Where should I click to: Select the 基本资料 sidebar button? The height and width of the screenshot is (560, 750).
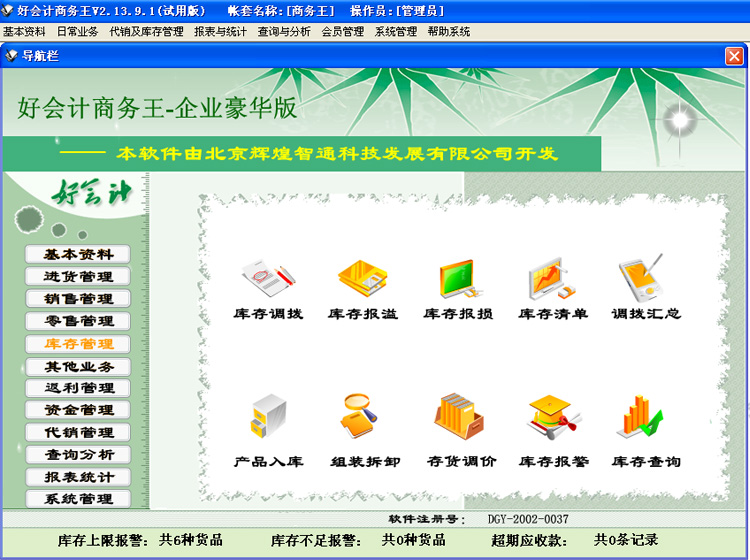[78, 254]
